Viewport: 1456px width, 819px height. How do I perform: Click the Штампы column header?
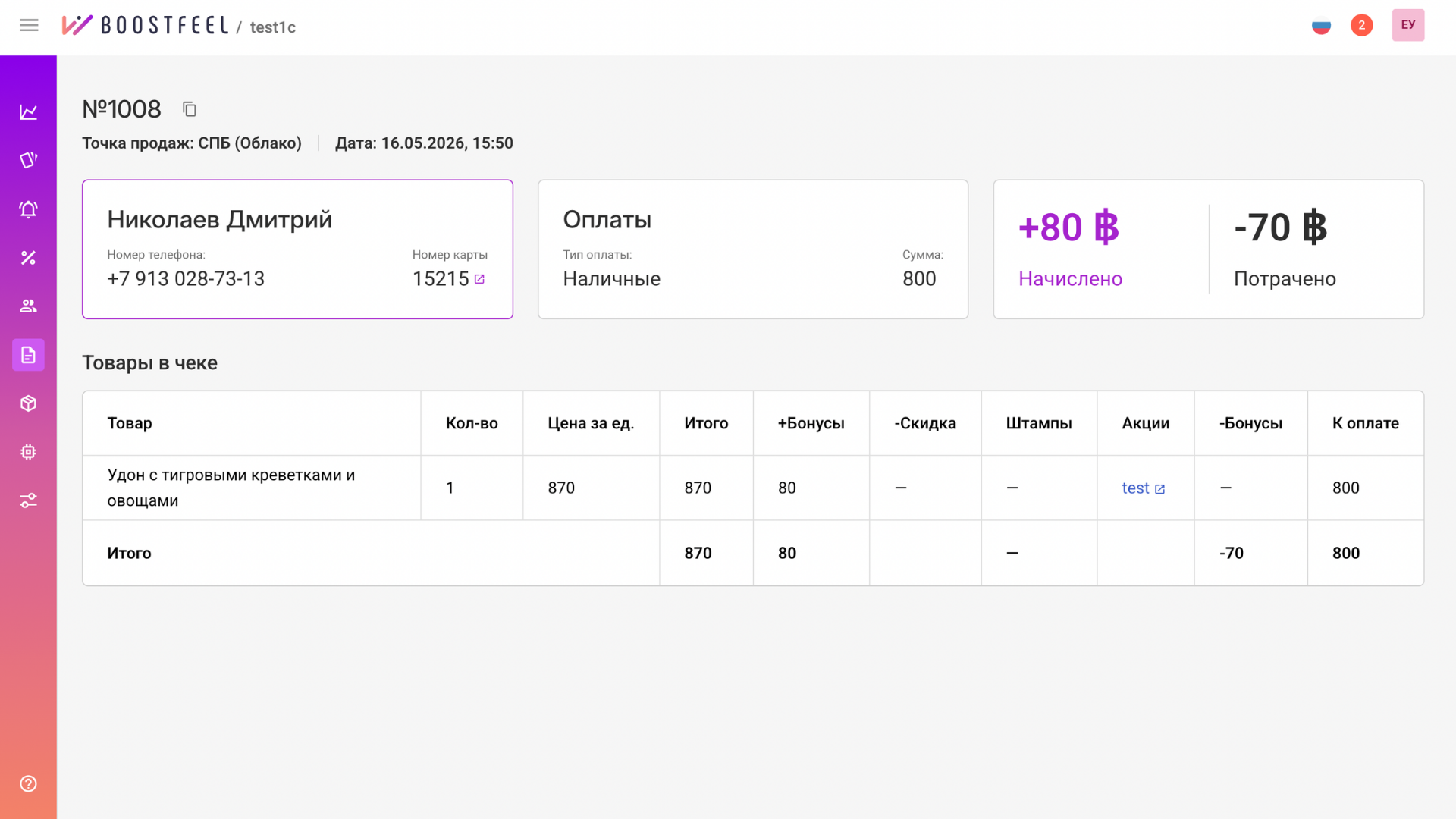coord(1039,423)
